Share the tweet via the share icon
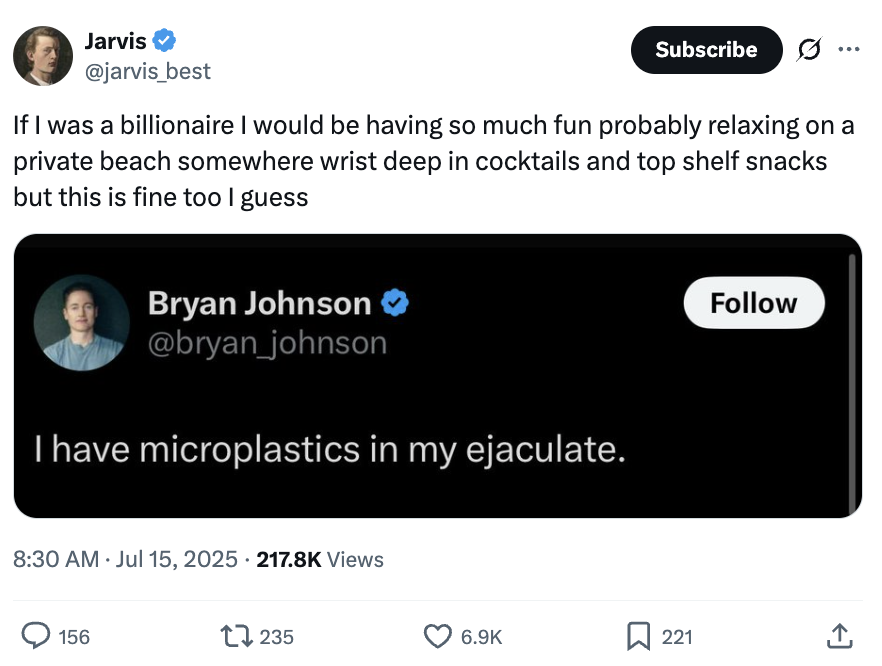The width and height of the screenshot is (882, 666). (x=837, y=636)
